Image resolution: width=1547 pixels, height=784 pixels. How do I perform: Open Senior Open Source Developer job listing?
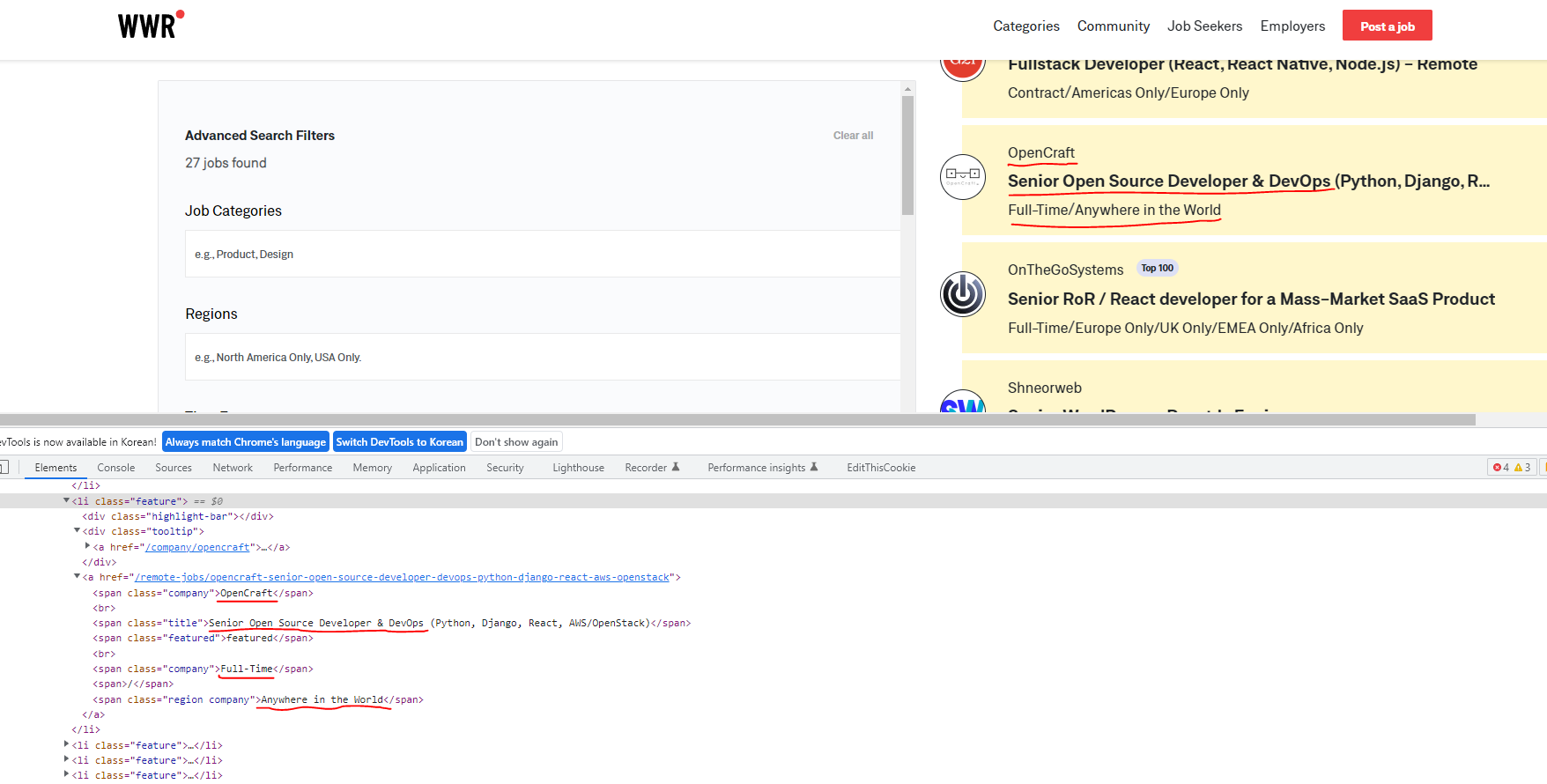tap(1248, 181)
